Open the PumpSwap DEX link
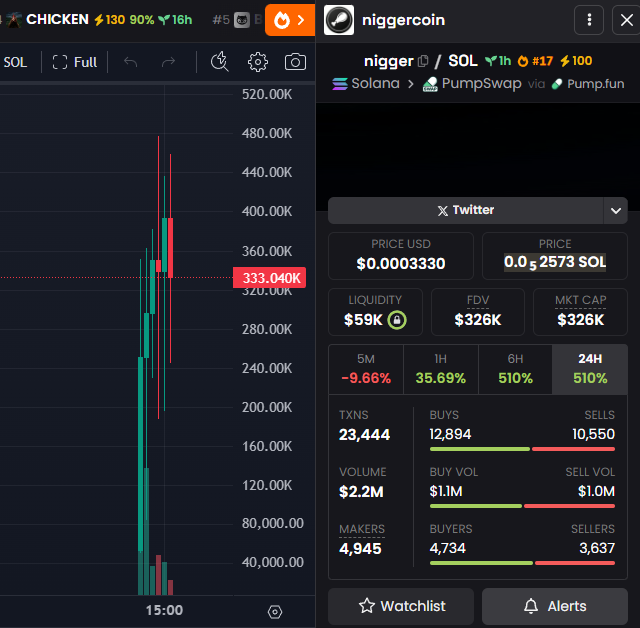 472,84
